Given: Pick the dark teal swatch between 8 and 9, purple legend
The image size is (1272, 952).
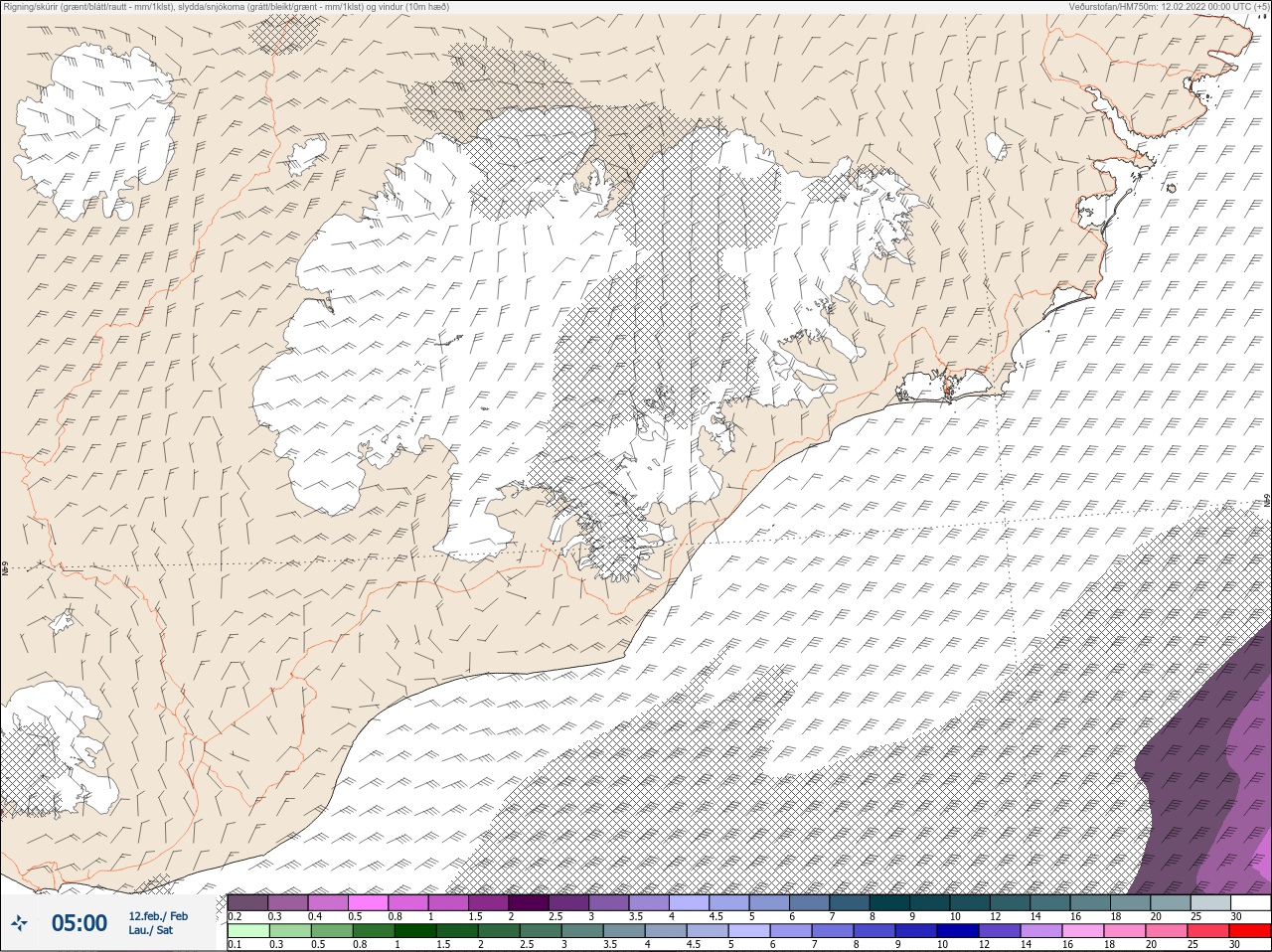Looking at the screenshot, I should 890,902.
